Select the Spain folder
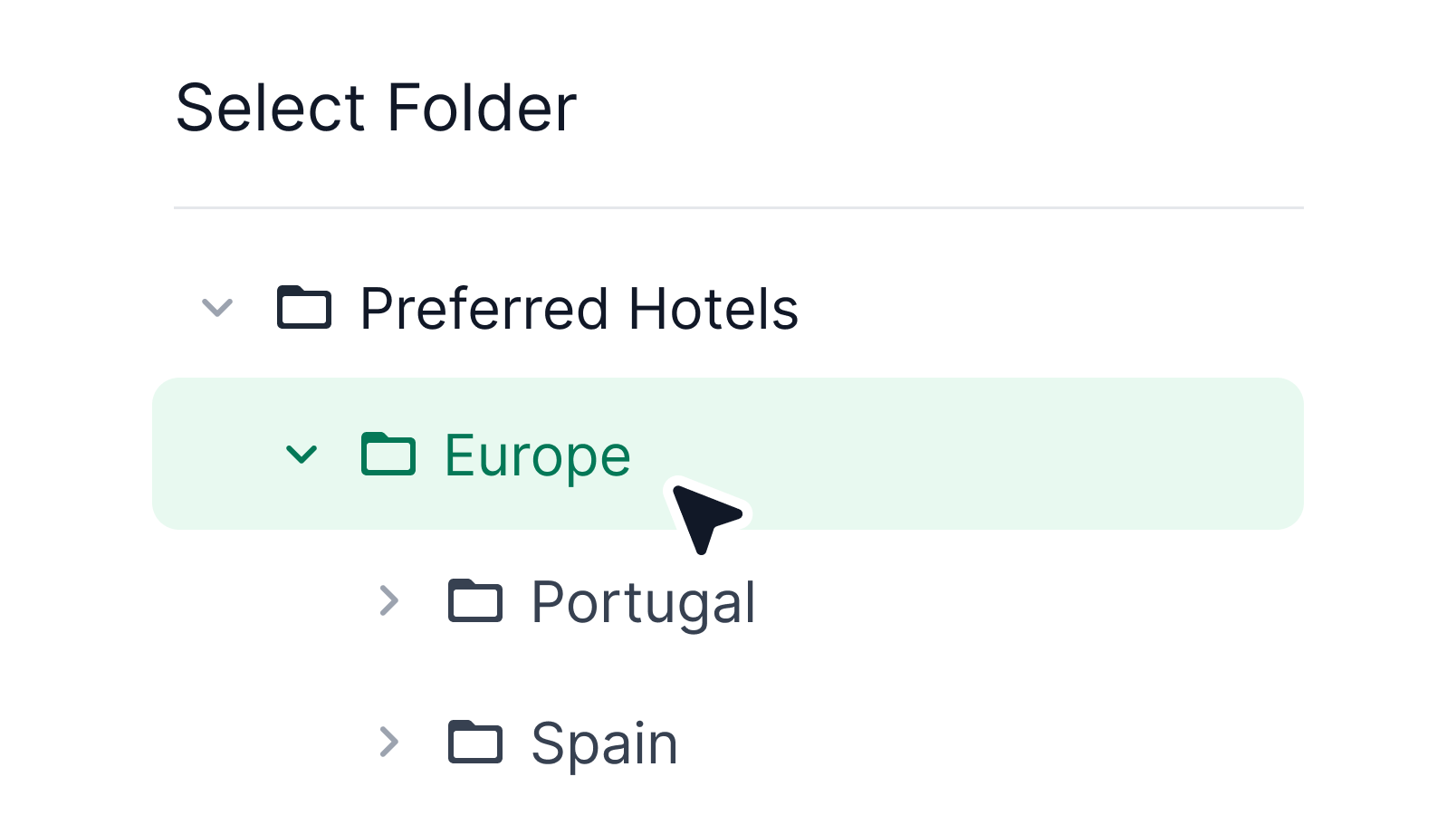1456x815 pixels. coord(603,741)
